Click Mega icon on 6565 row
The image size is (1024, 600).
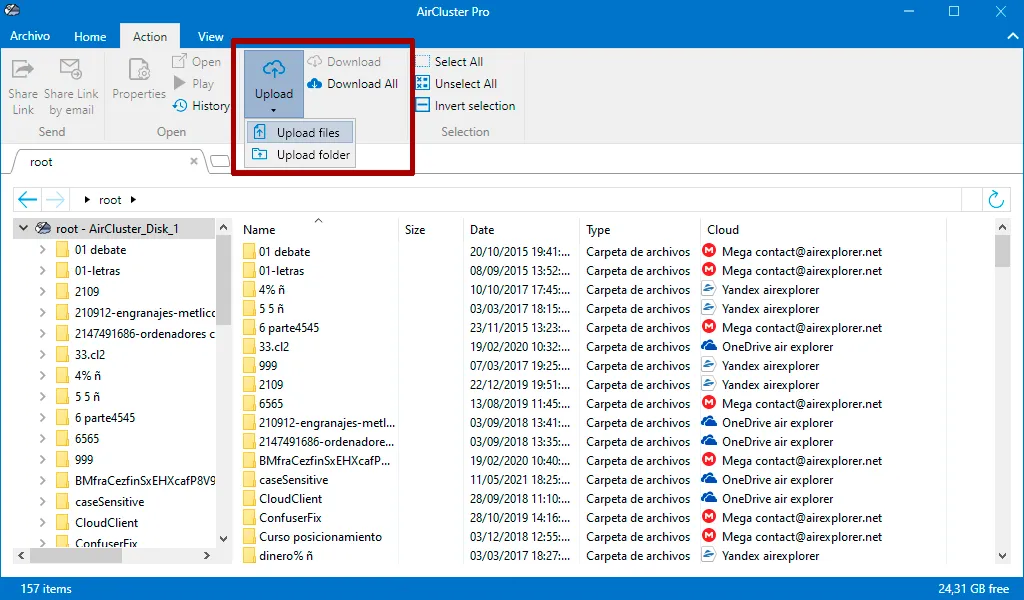[709, 403]
